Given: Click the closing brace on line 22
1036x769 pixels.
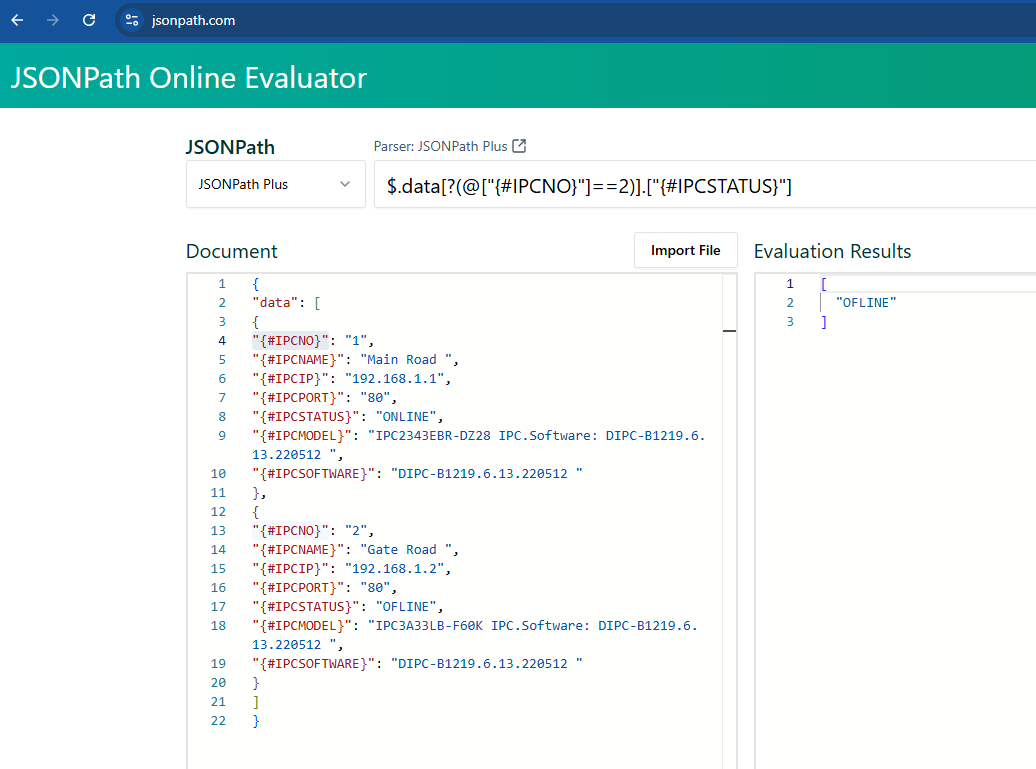Looking at the screenshot, I should (x=256, y=721).
